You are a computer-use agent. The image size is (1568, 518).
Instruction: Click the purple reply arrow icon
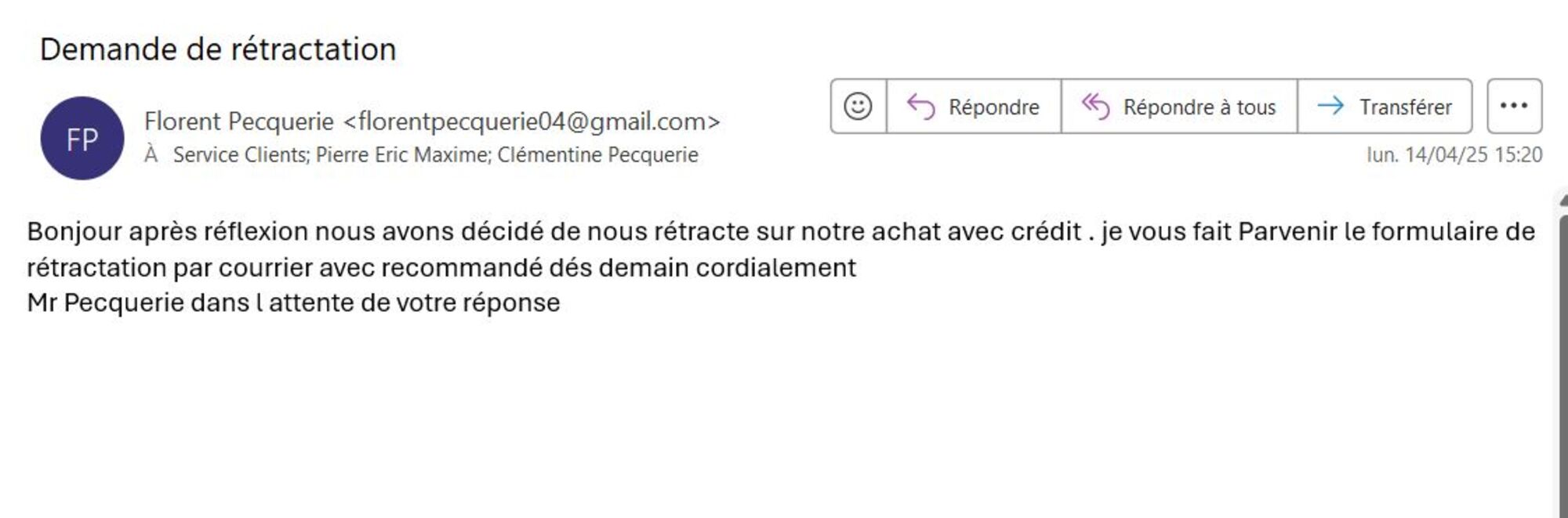click(920, 106)
